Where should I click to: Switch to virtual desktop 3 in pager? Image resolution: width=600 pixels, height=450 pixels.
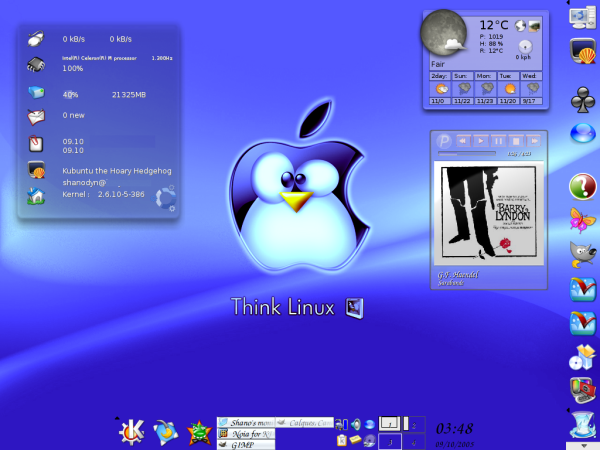(x=390, y=442)
